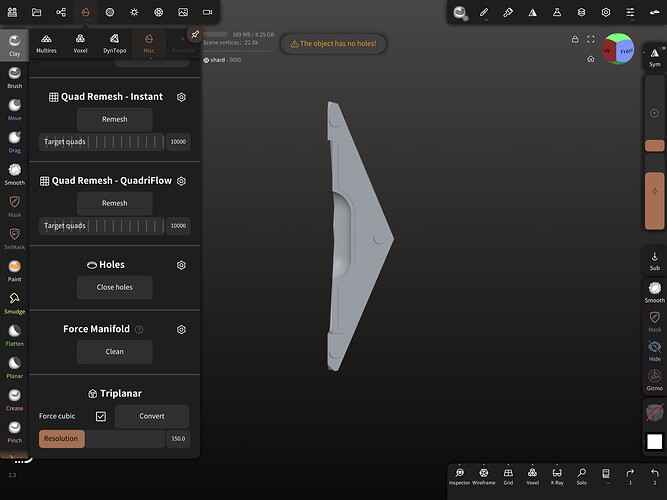Select the Move tool
This screenshot has width=667, height=500.
(x=14, y=110)
